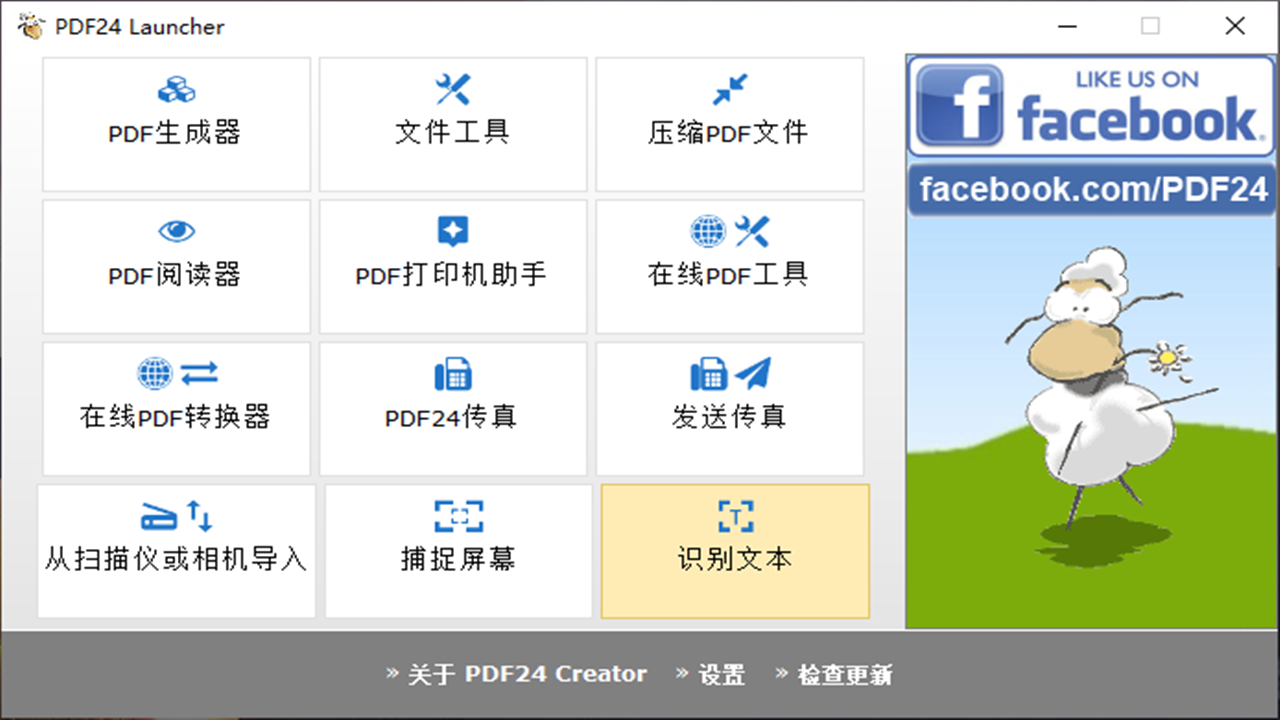
Task: 点击 发送传真 图标
Action: pos(729,408)
